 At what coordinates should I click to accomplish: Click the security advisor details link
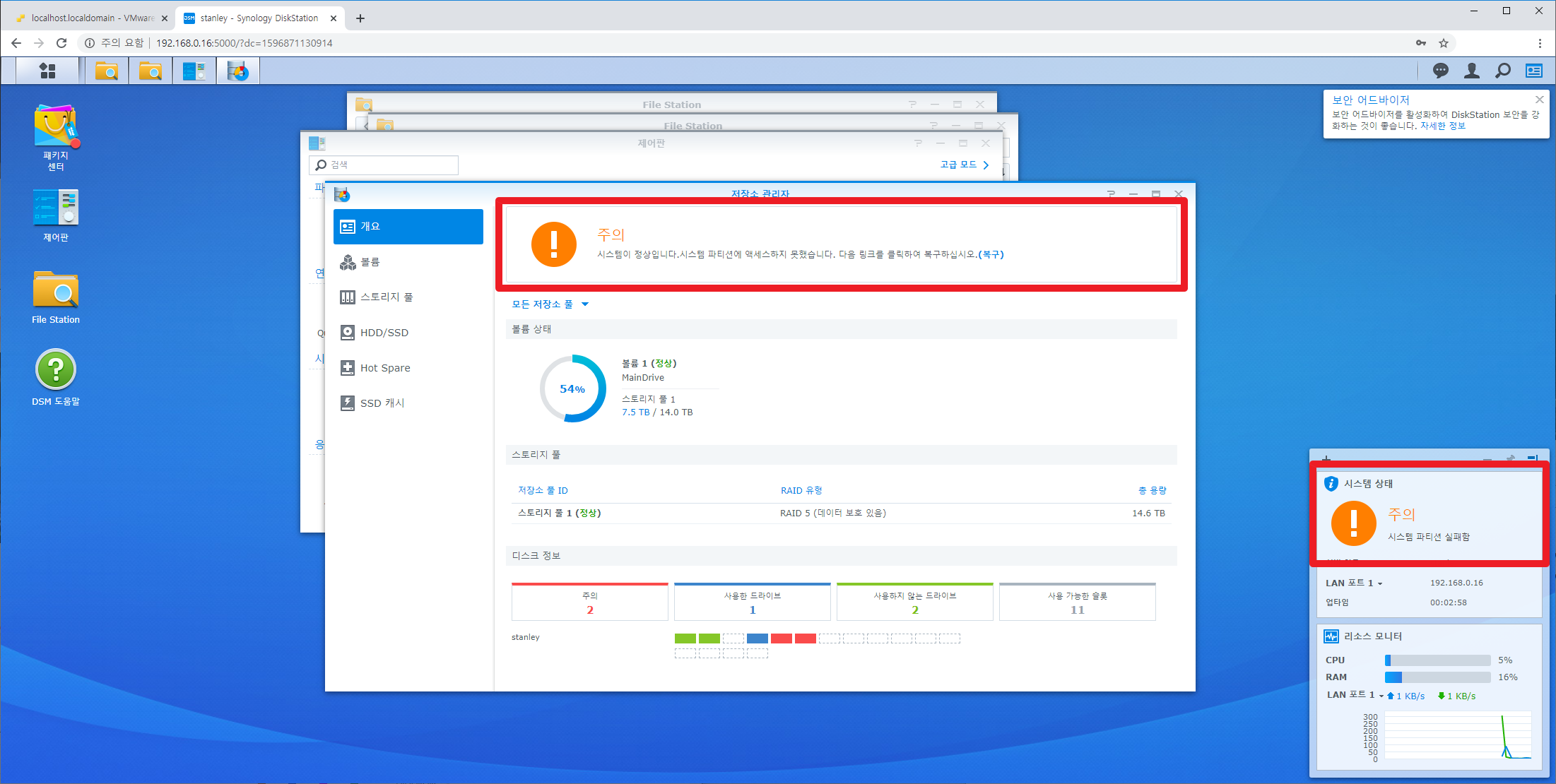(x=1442, y=126)
